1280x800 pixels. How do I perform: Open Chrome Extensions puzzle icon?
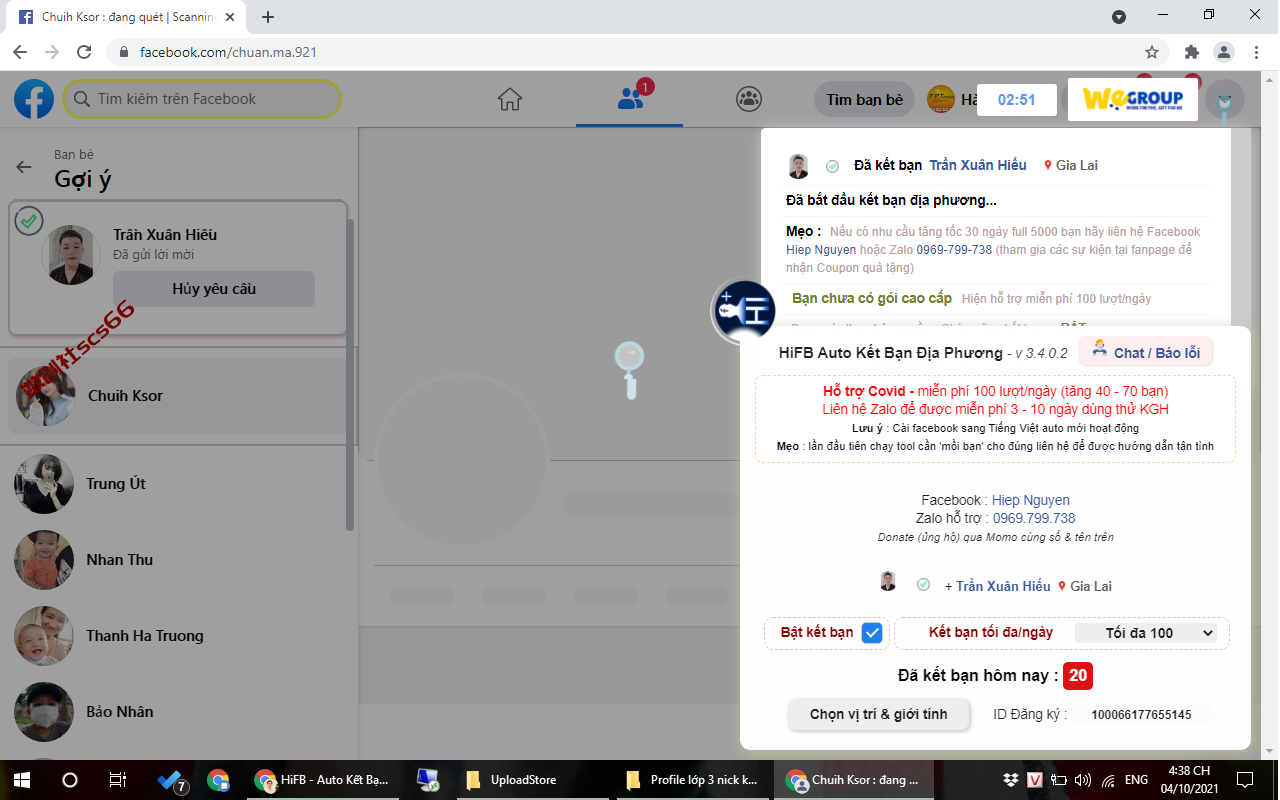tap(1191, 52)
